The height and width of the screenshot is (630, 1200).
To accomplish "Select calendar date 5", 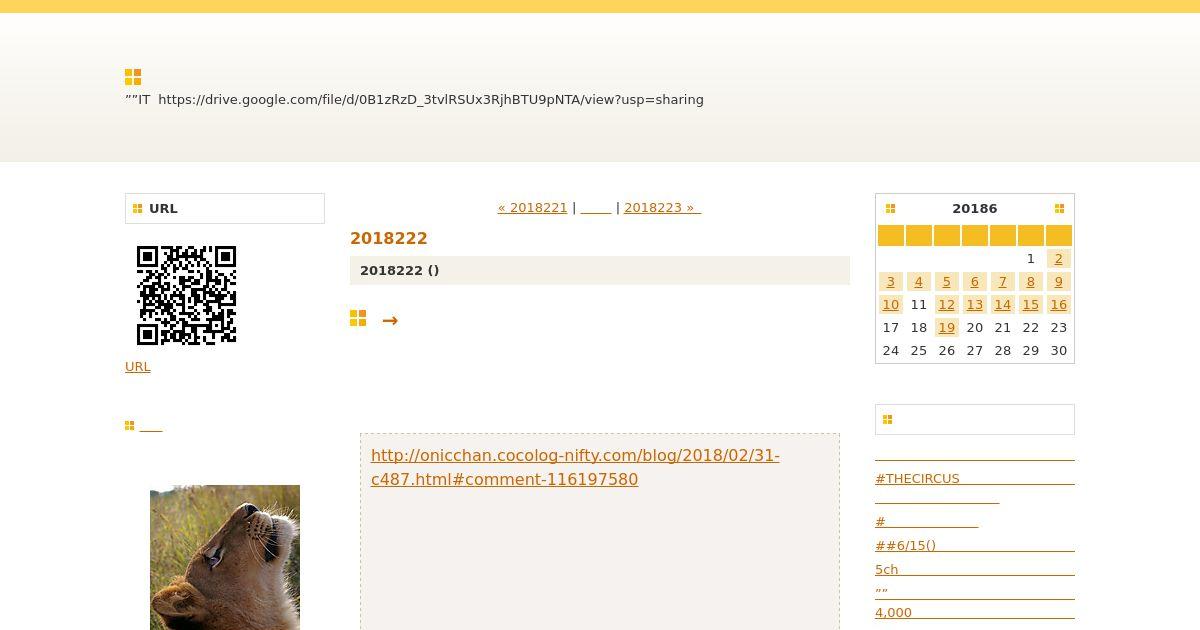I will point(947,282).
